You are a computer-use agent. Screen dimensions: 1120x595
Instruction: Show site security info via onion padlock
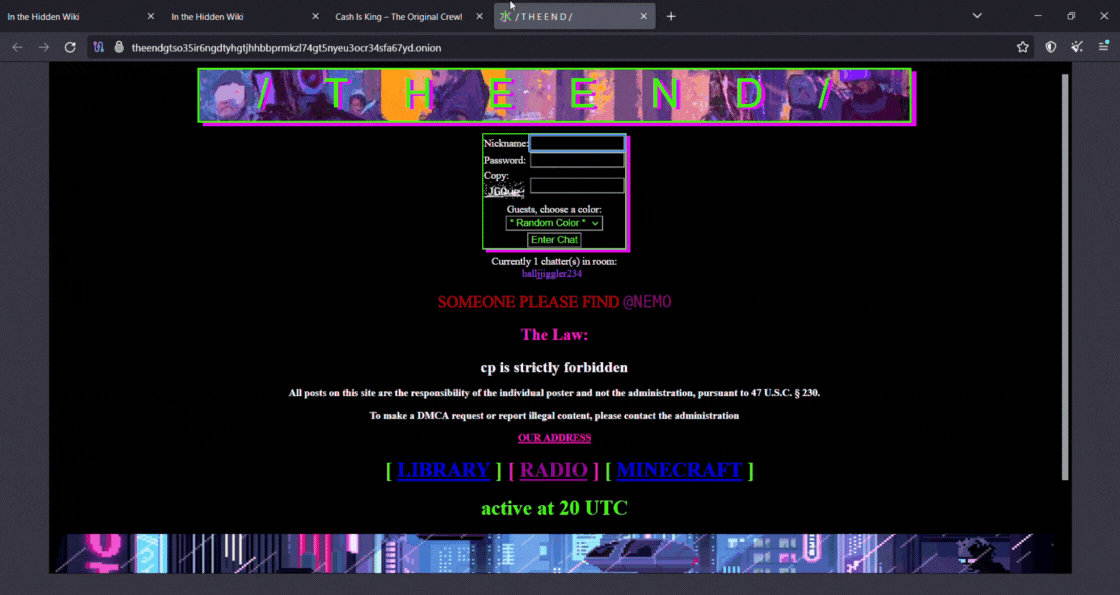click(x=119, y=47)
